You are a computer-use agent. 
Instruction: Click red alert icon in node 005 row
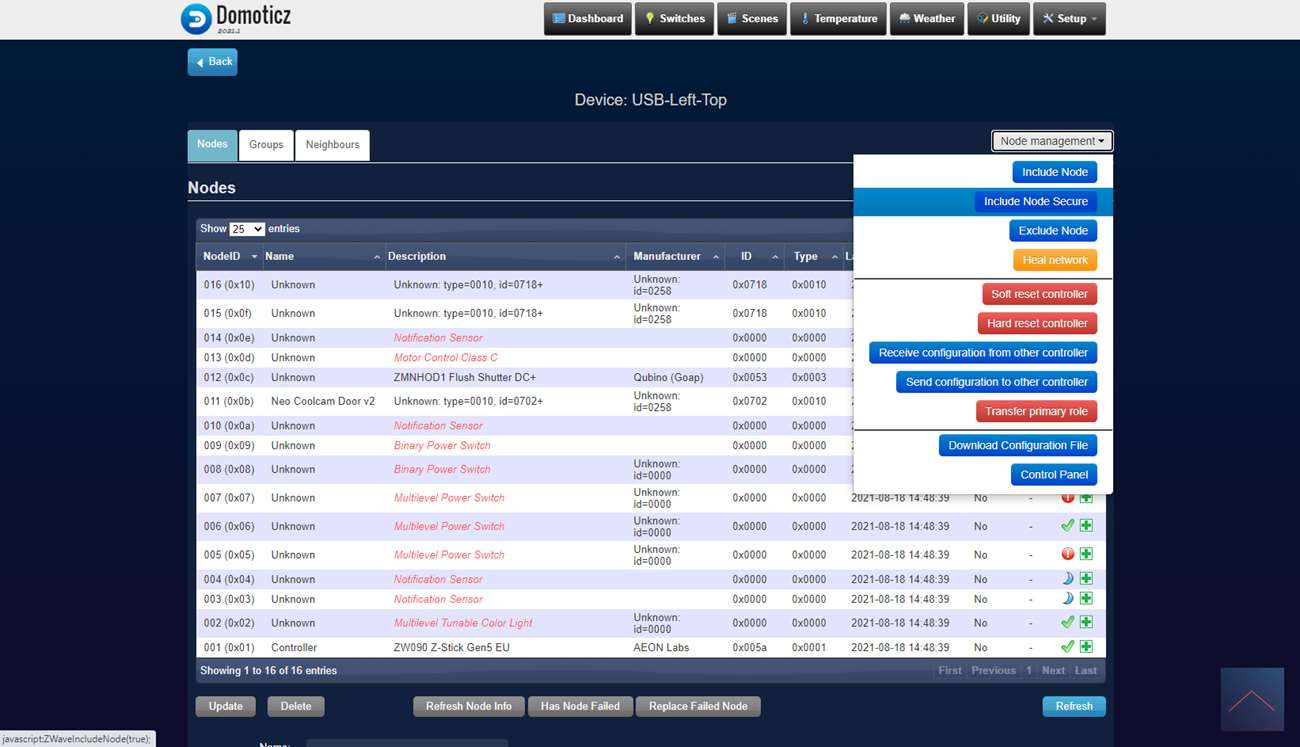coord(1067,554)
